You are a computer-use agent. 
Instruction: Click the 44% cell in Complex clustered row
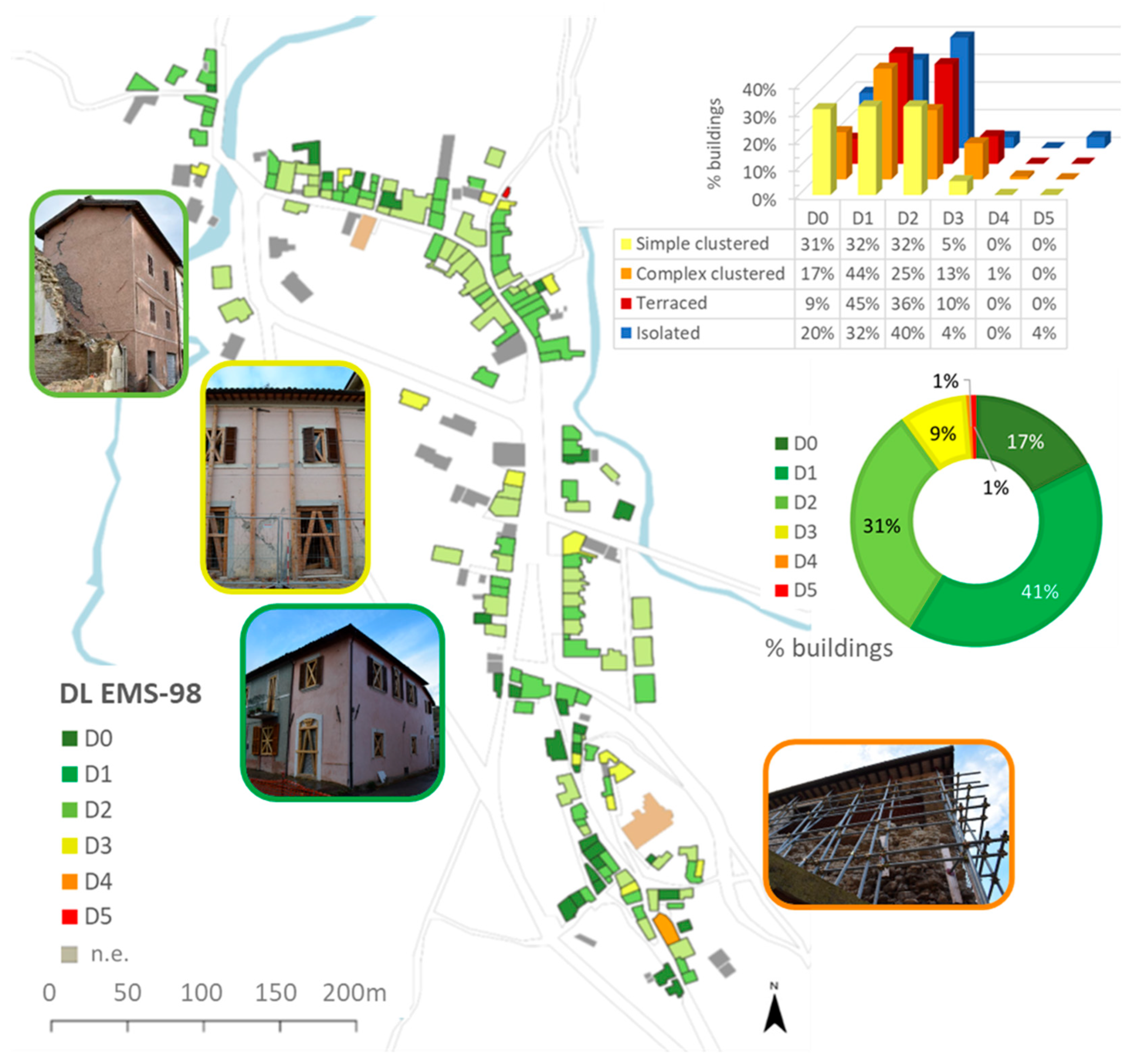(x=862, y=274)
